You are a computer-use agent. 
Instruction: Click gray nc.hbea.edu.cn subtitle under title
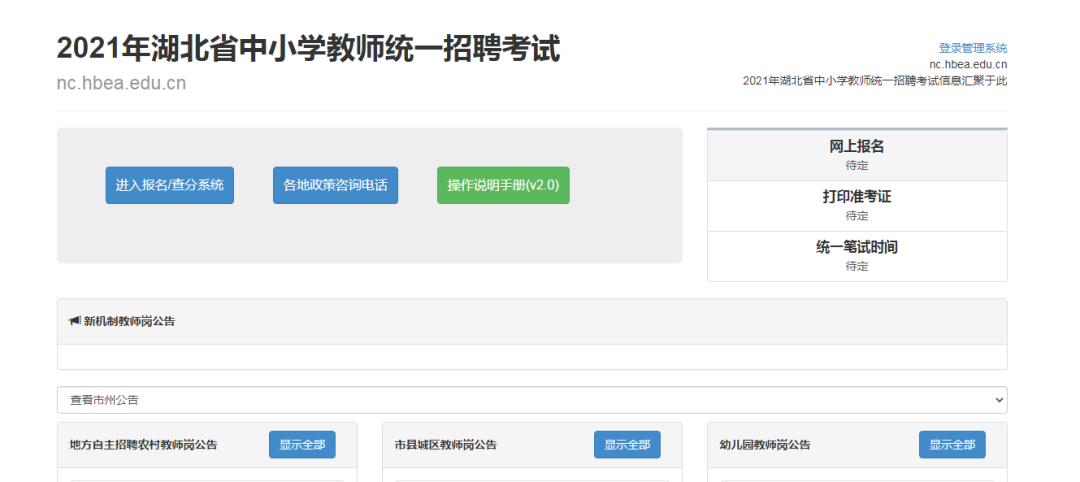coord(121,83)
